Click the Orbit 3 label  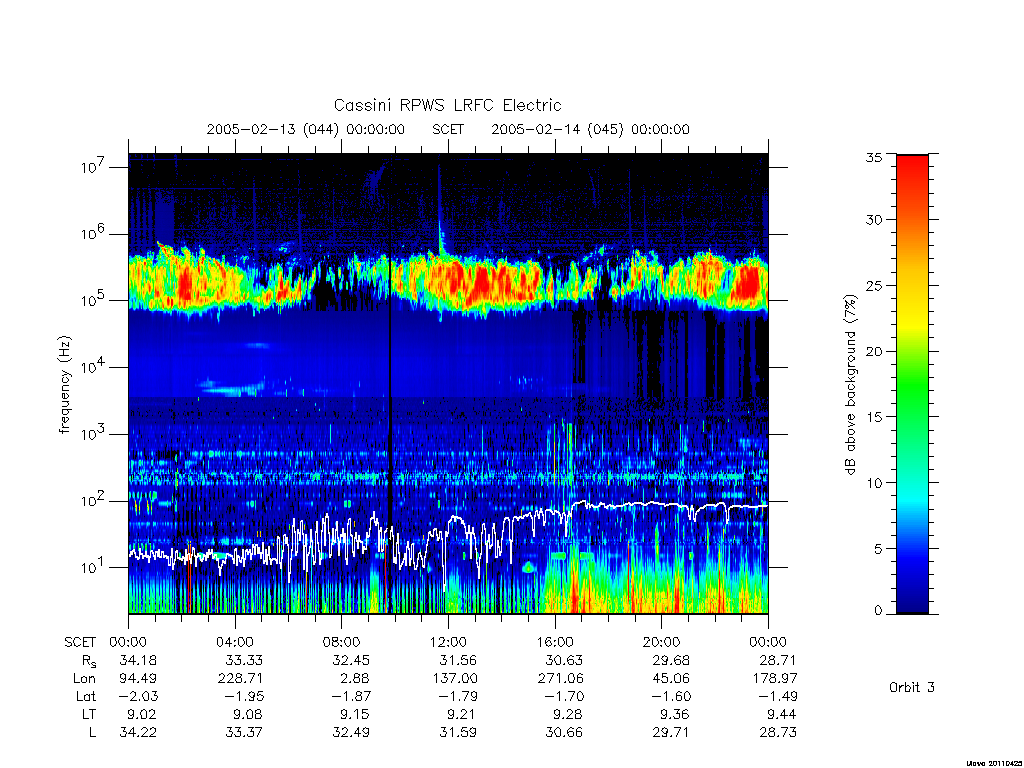912,687
